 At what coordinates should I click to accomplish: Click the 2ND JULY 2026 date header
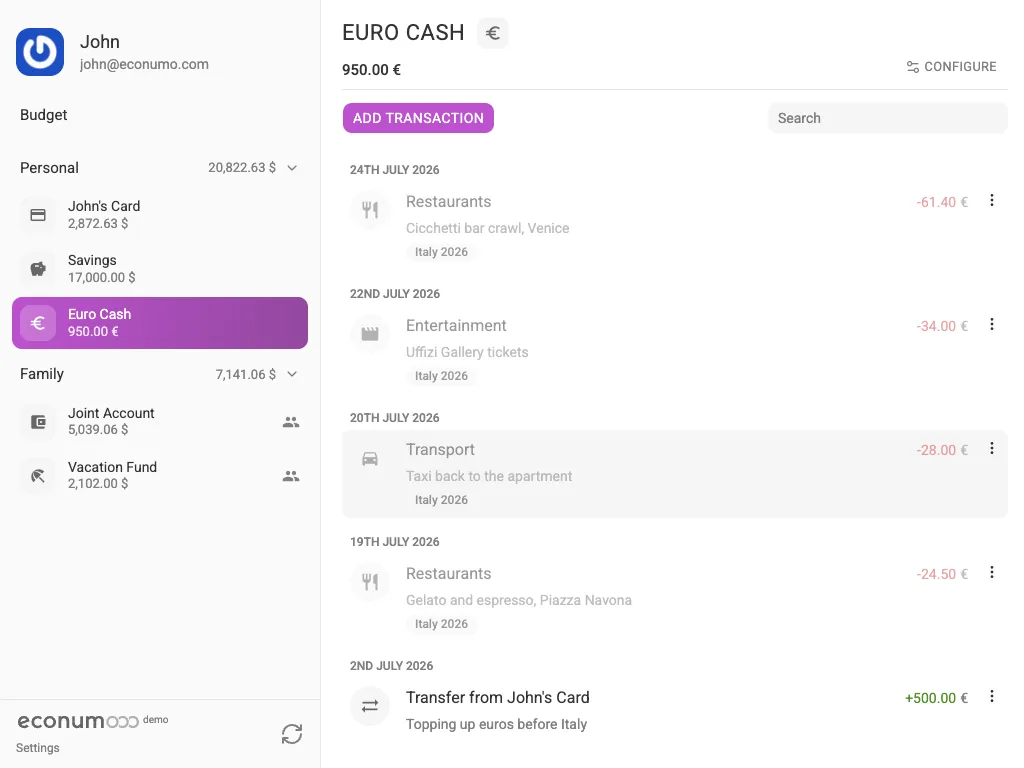tap(391, 666)
